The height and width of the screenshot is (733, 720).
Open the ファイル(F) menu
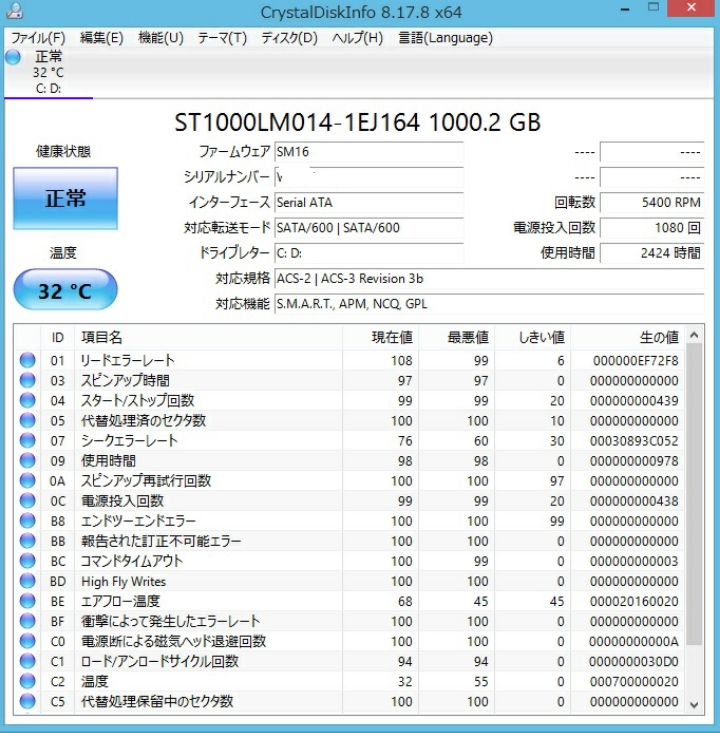pos(38,38)
